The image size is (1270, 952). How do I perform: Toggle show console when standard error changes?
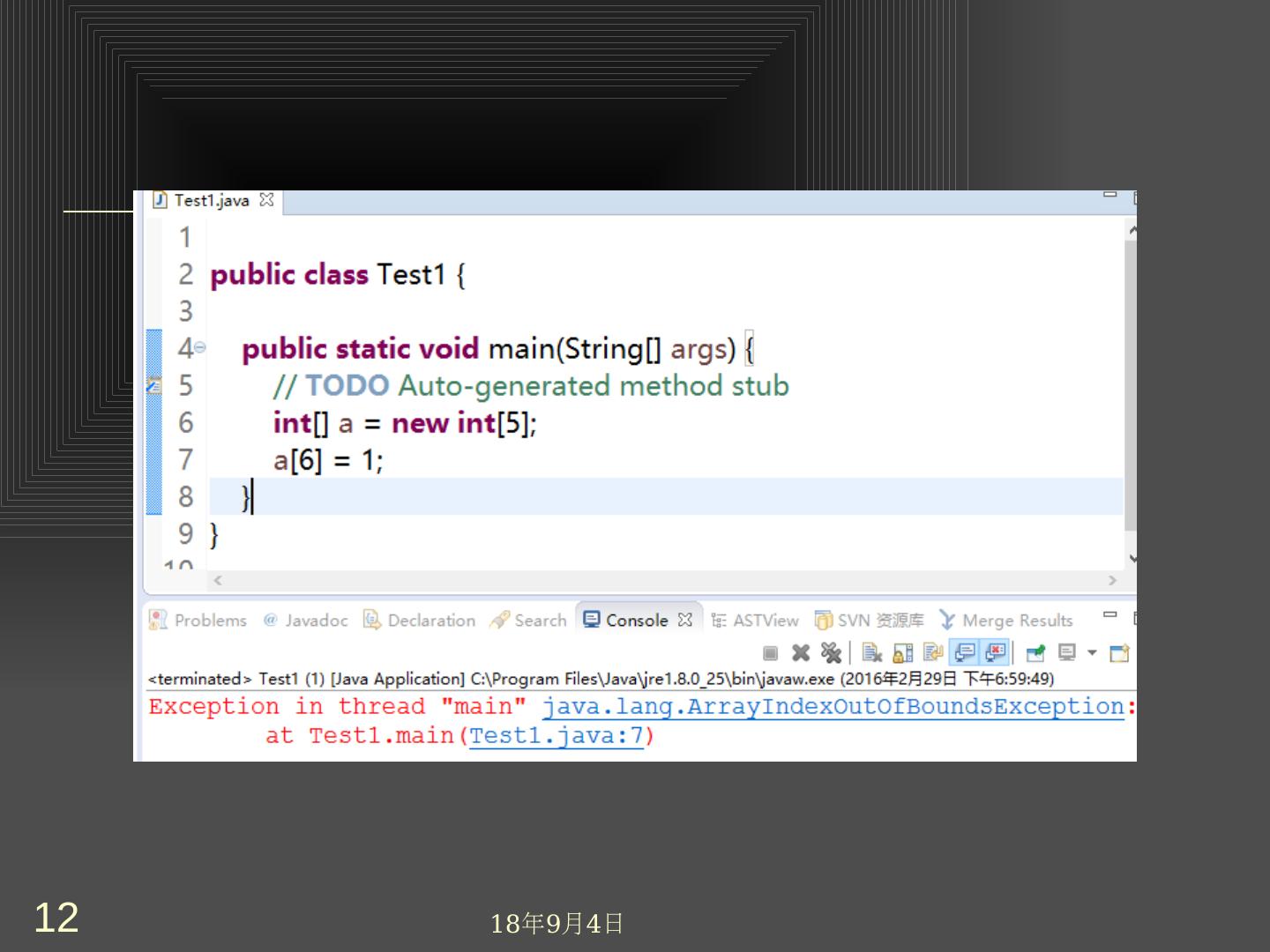(996, 653)
